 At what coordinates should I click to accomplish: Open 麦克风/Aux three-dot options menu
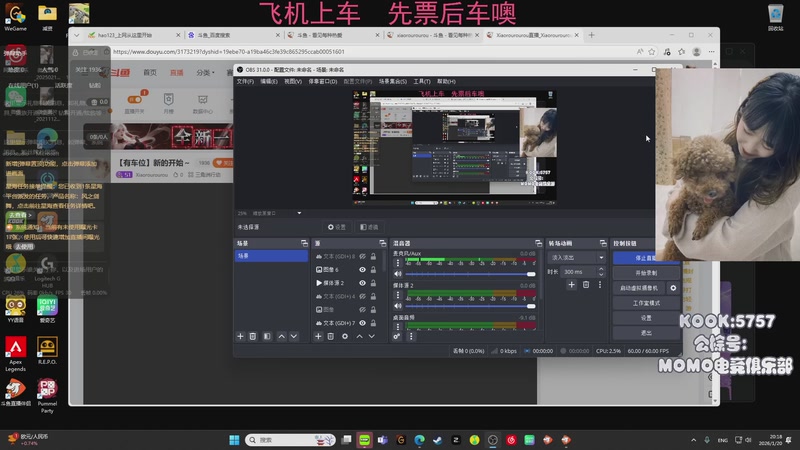pyautogui.click(x=398, y=263)
